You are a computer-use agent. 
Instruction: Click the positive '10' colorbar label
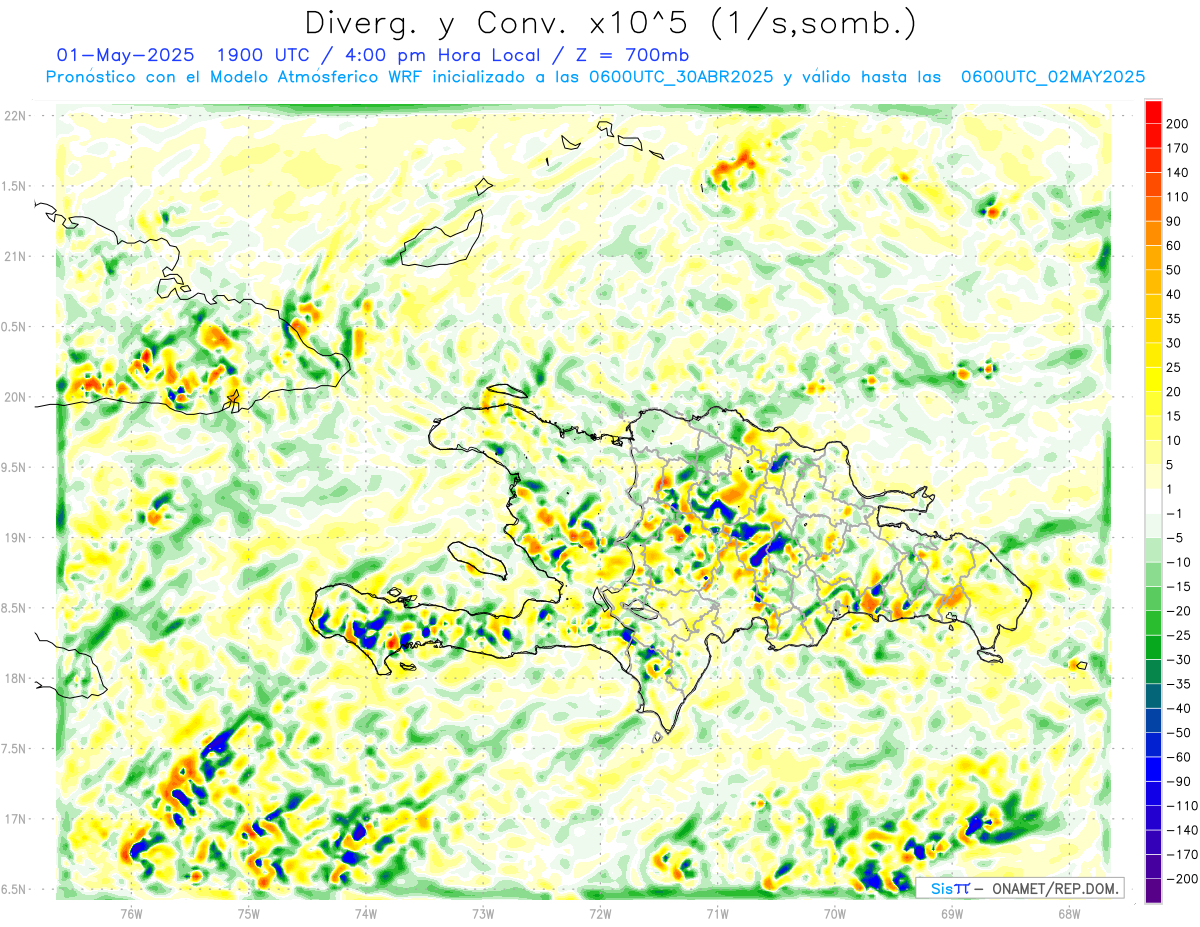[x=1174, y=440]
